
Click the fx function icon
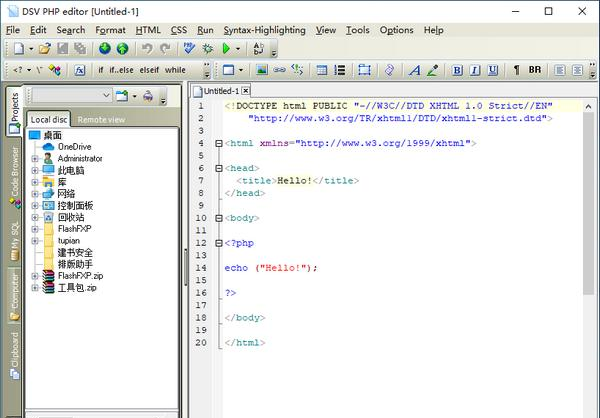(80, 71)
